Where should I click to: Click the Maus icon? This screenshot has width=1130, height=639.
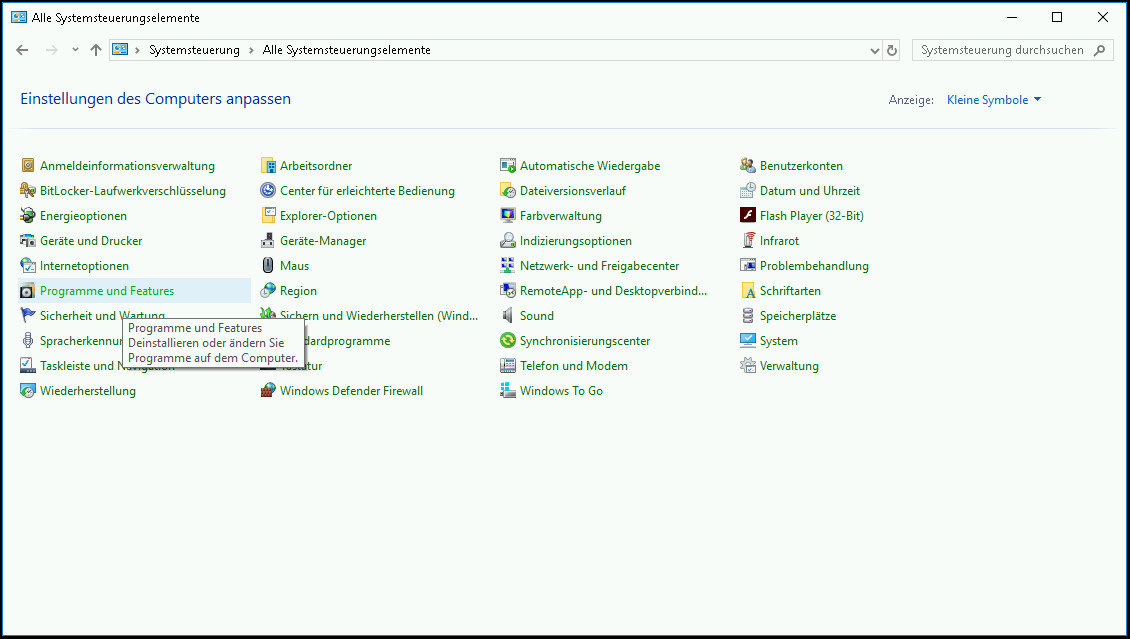click(268, 266)
